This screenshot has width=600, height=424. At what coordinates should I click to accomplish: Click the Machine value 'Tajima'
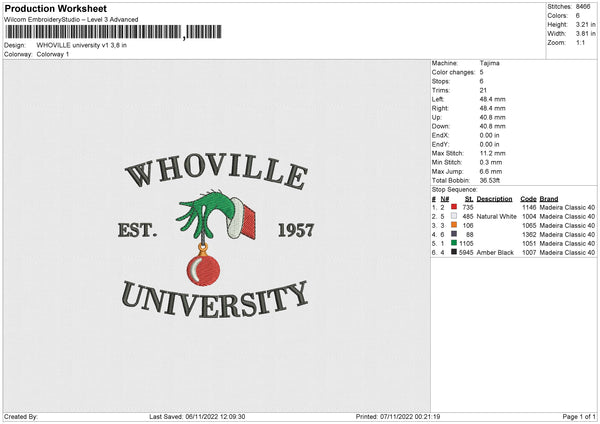click(489, 63)
